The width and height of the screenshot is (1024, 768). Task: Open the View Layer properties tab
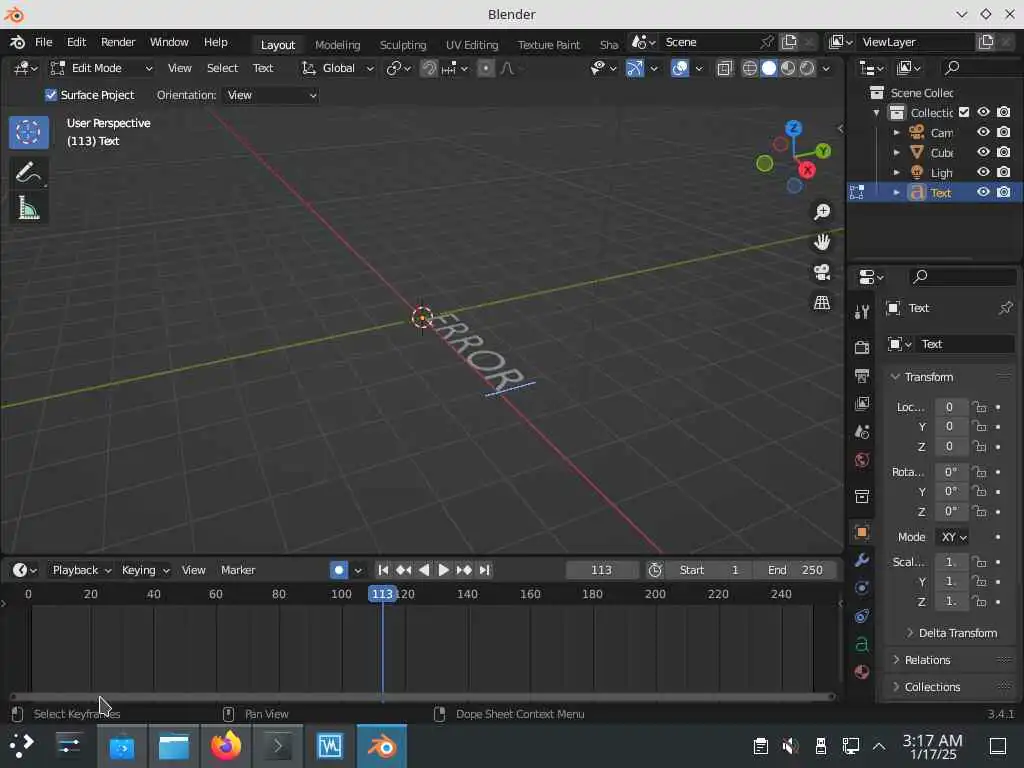(x=862, y=404)
